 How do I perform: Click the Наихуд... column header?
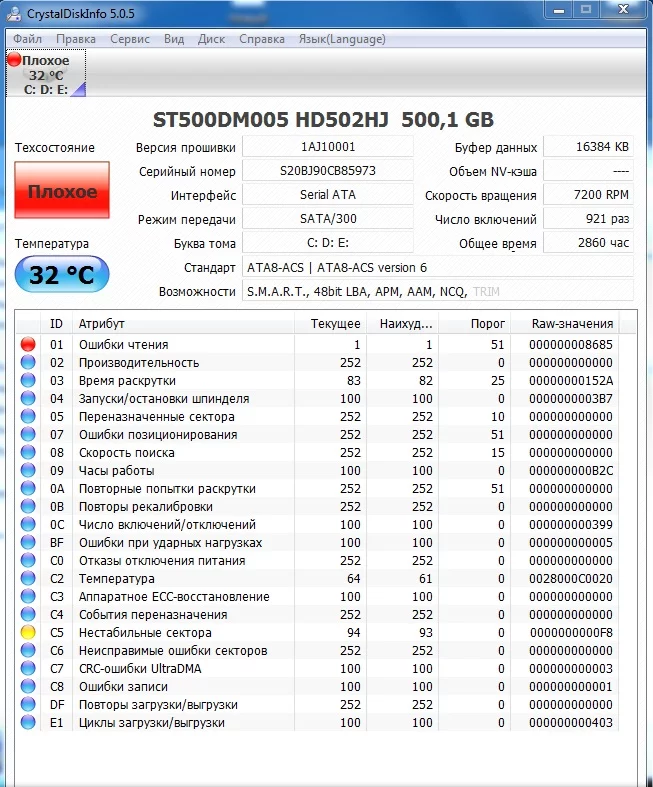(403, 324)
